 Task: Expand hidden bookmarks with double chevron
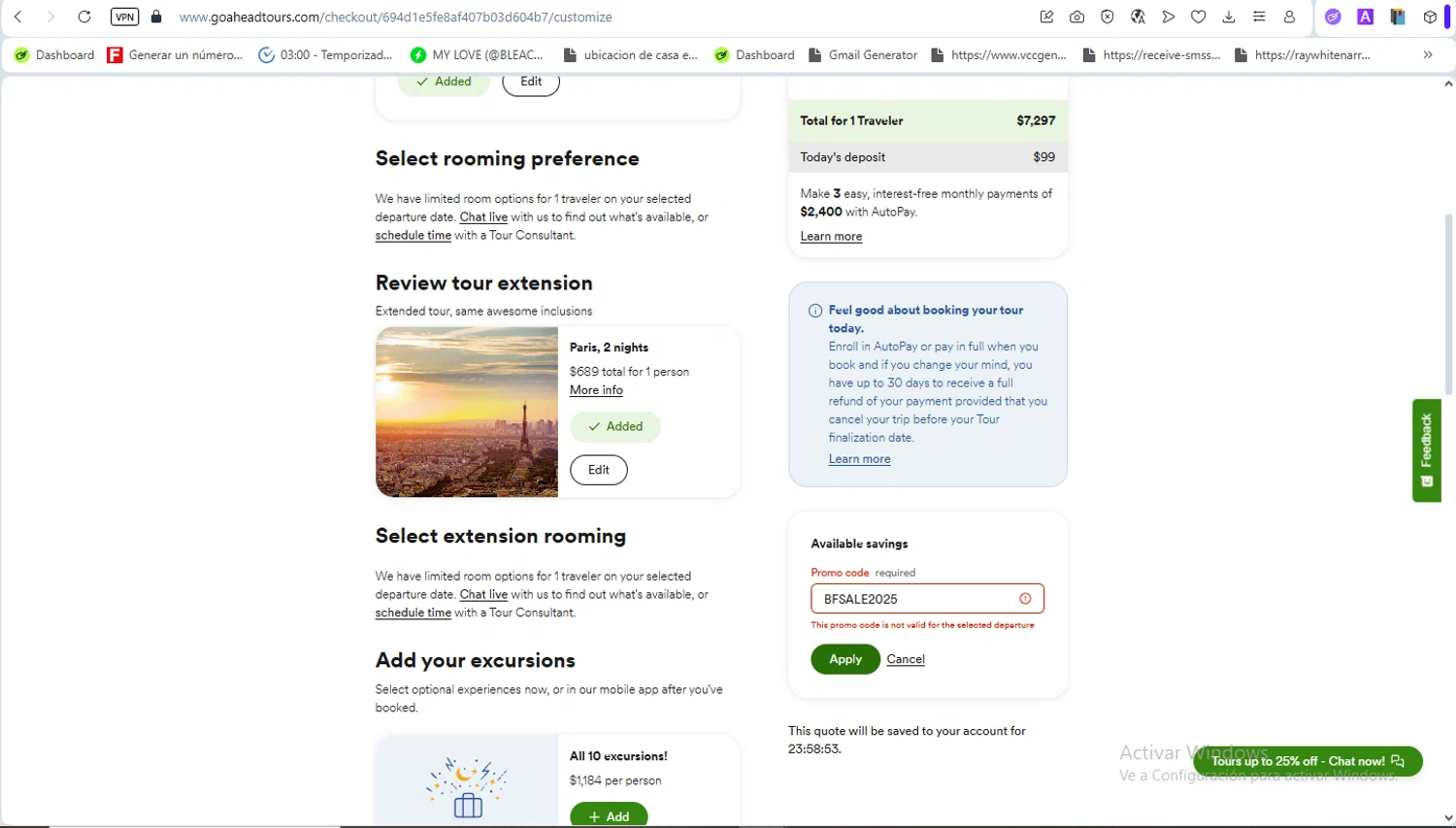(x=1428, y=55)
